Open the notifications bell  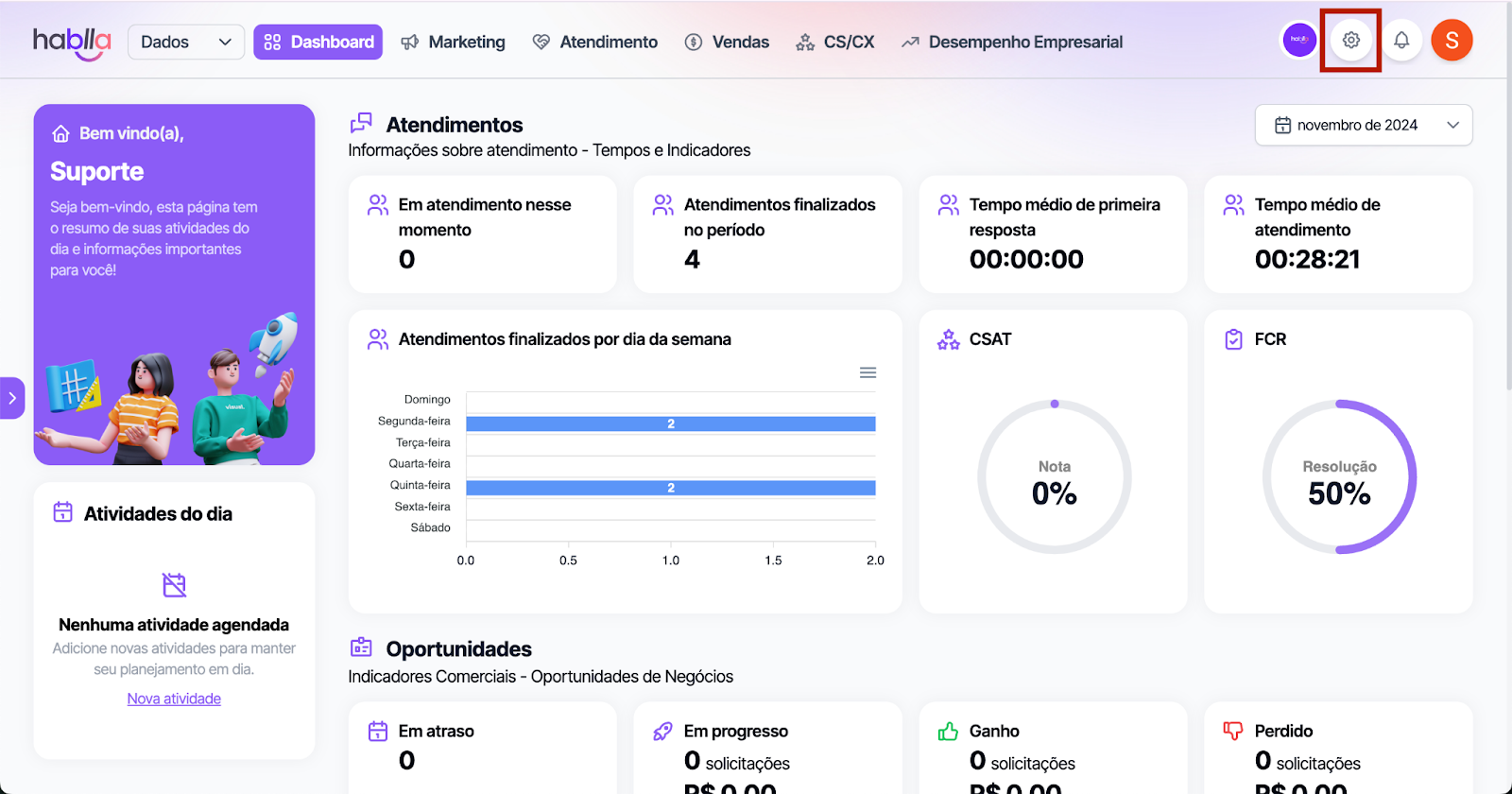click(x=1401, y=41)
